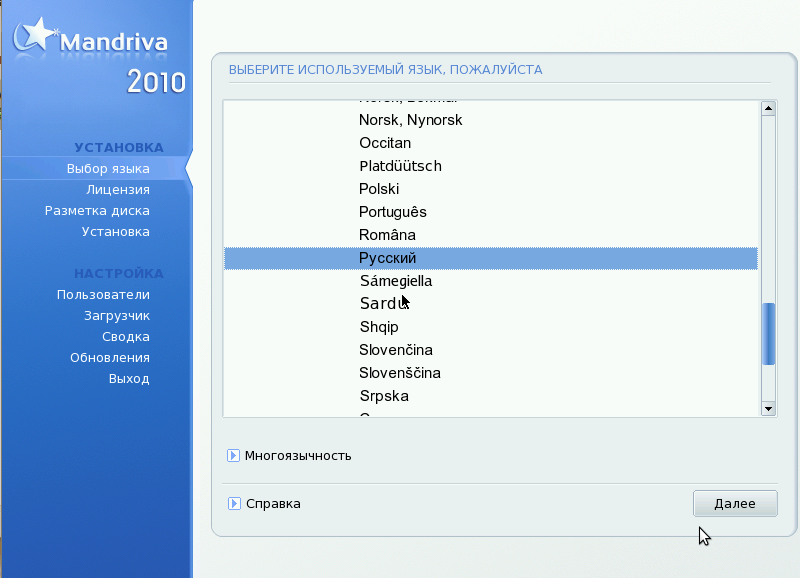Choose Sámegiella language
The image size is (800, 578).
pos(396,281)
